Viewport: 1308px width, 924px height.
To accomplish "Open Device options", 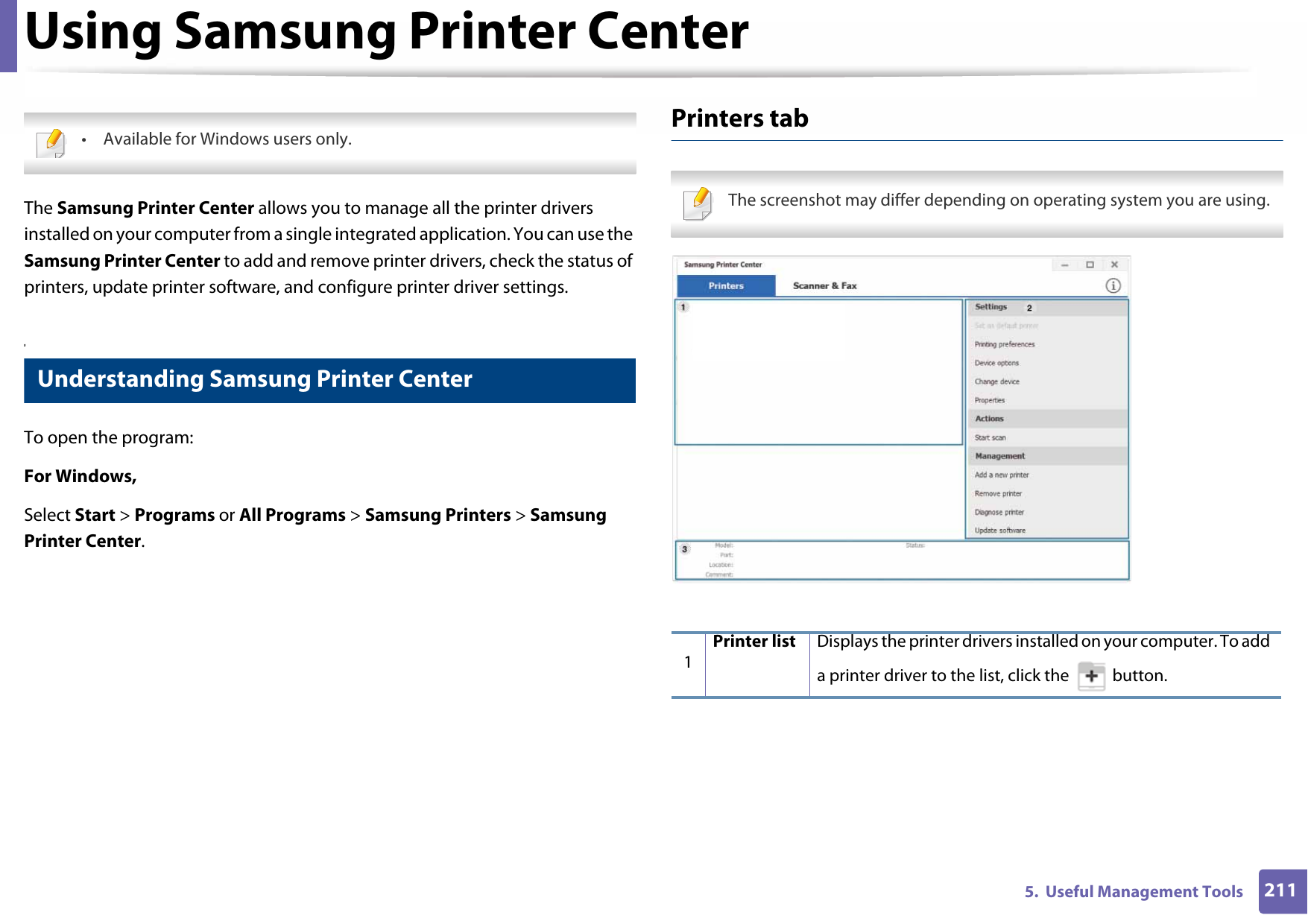I will click(996, 363).
